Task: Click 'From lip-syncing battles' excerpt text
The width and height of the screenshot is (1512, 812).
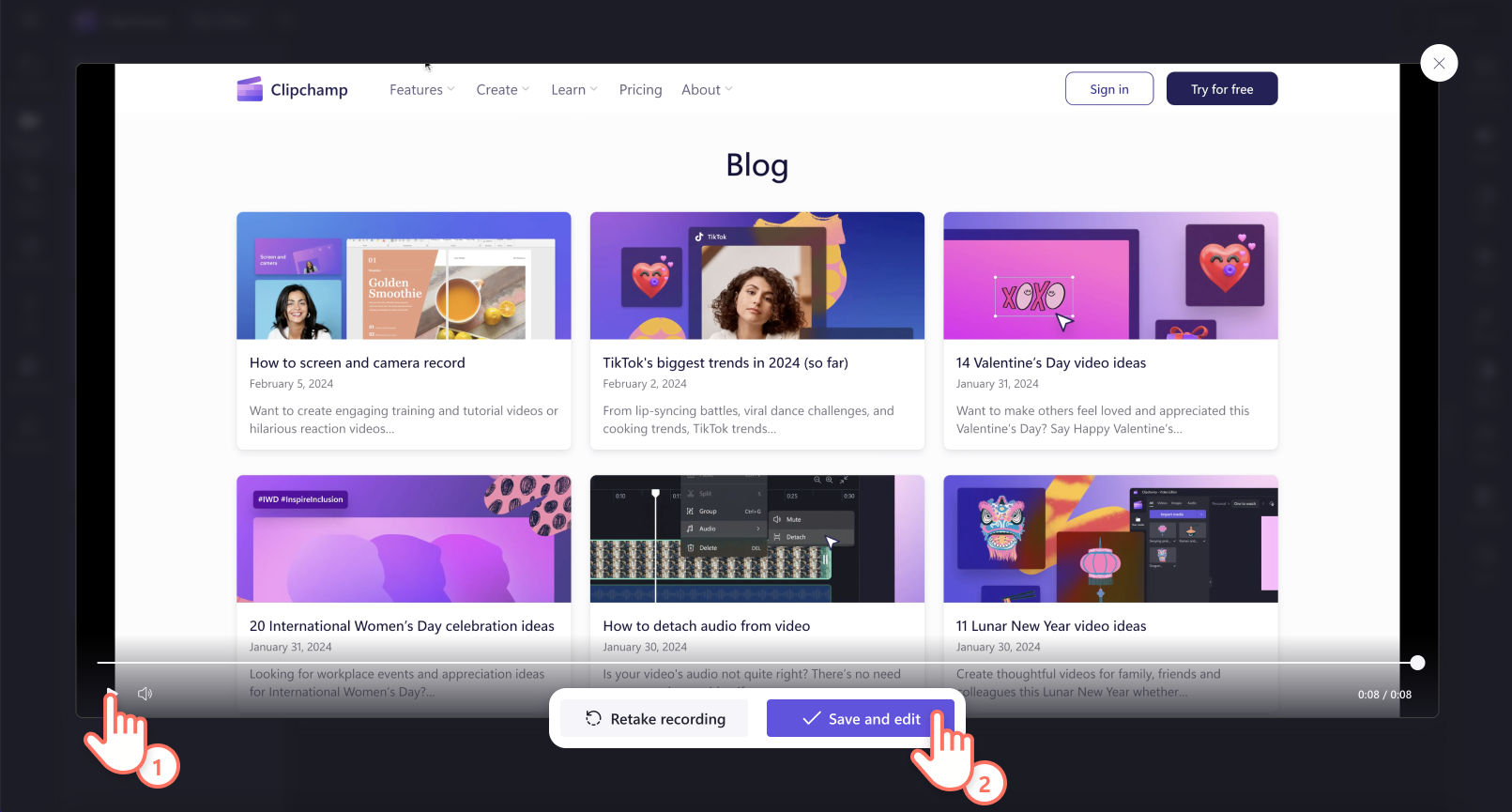Action: pos(748,420)
